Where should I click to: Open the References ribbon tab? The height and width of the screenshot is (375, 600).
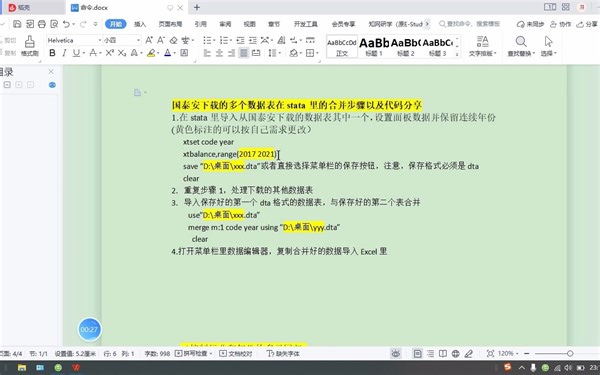click(201, 24)
